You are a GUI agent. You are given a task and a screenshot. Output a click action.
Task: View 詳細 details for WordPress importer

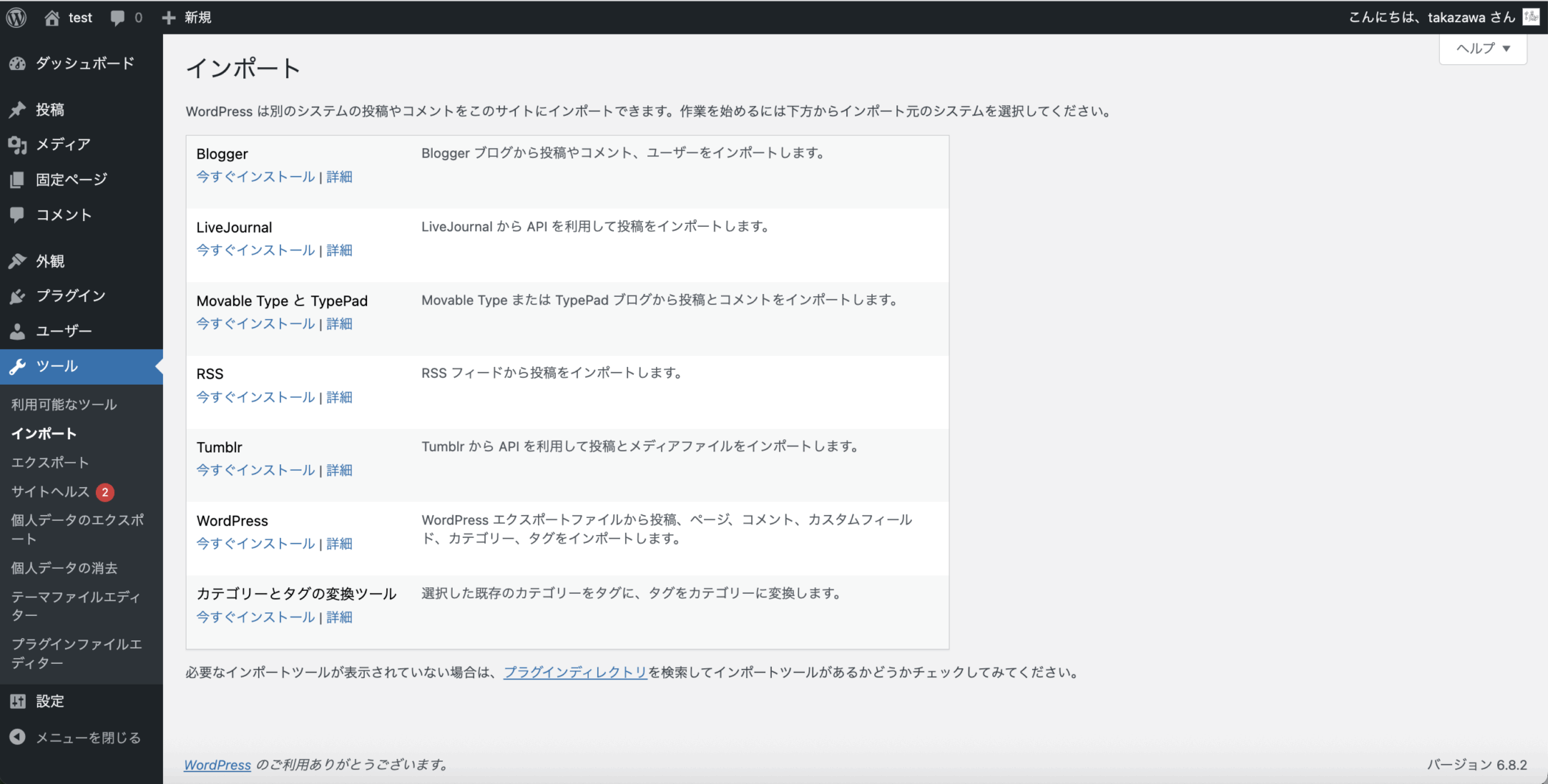[339, 544]
